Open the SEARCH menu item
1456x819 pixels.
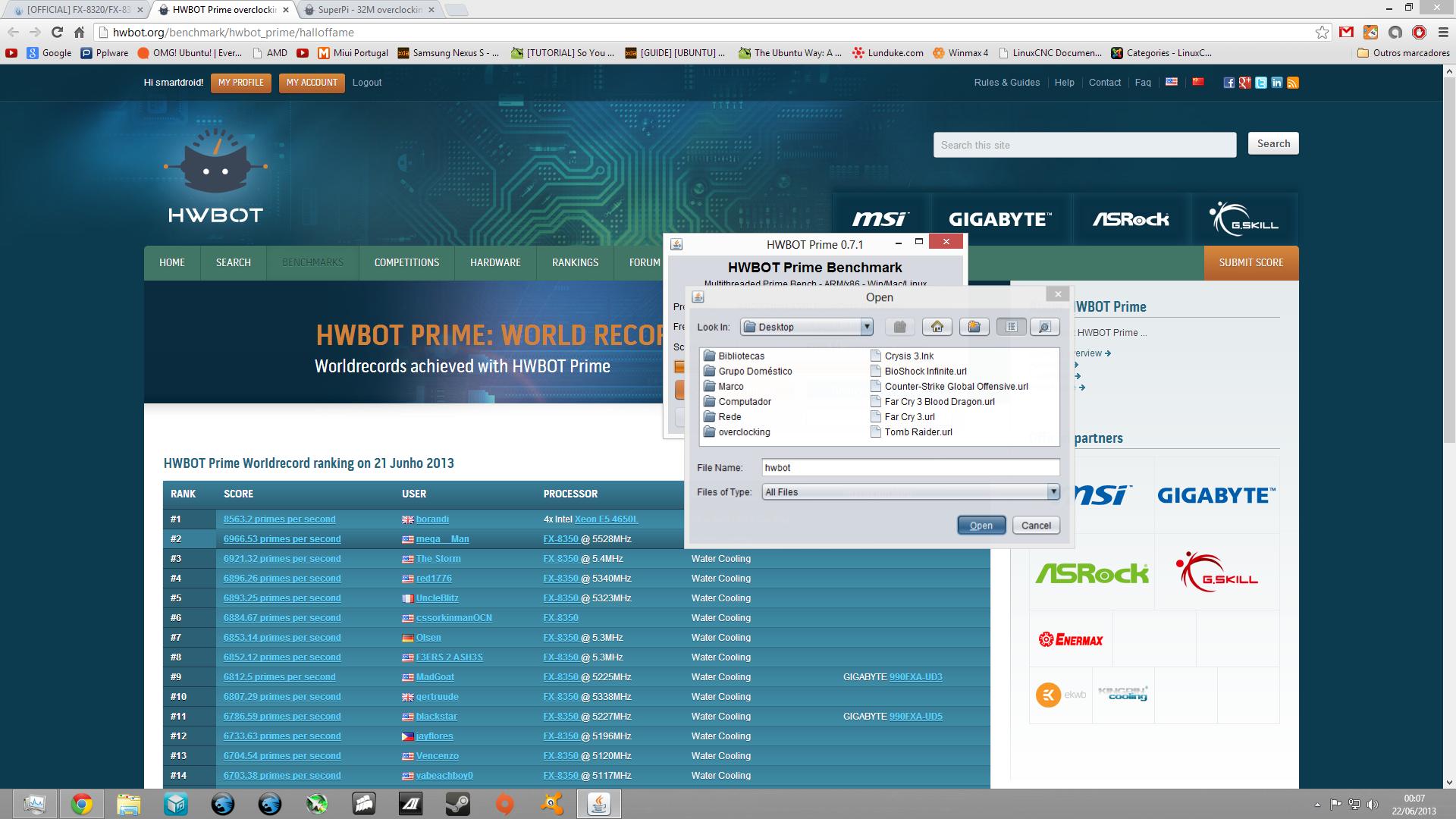233,262
